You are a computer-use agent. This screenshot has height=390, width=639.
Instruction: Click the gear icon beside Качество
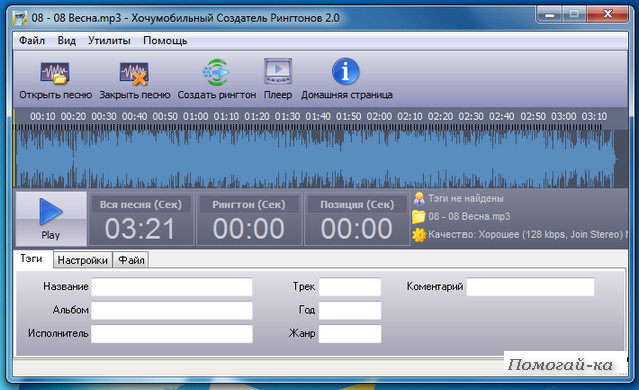[419, 235]
